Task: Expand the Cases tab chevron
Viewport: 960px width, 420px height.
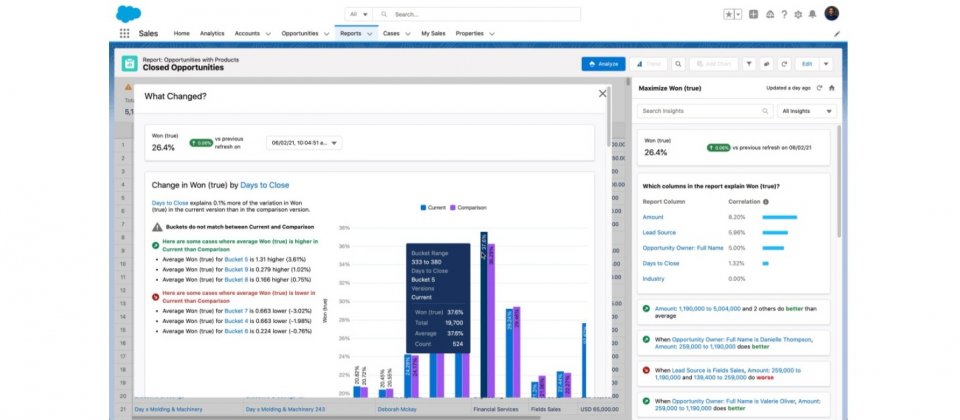Action: coord(408,34)
